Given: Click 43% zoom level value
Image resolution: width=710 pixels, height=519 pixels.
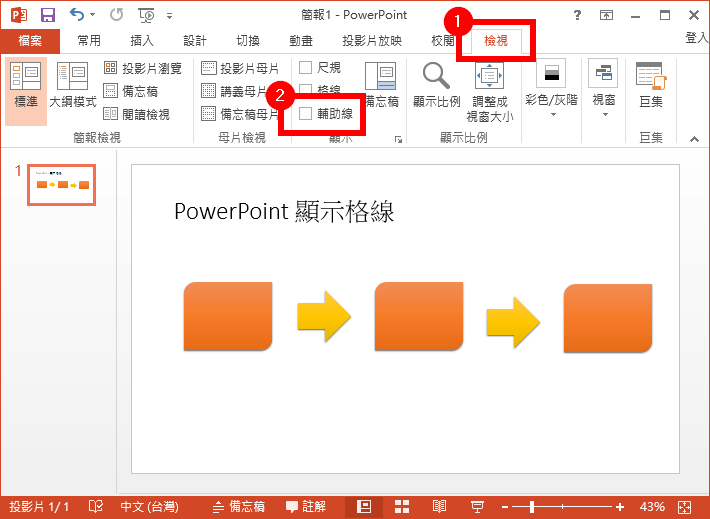Looking at the screenshot, I should pos(652,506).
